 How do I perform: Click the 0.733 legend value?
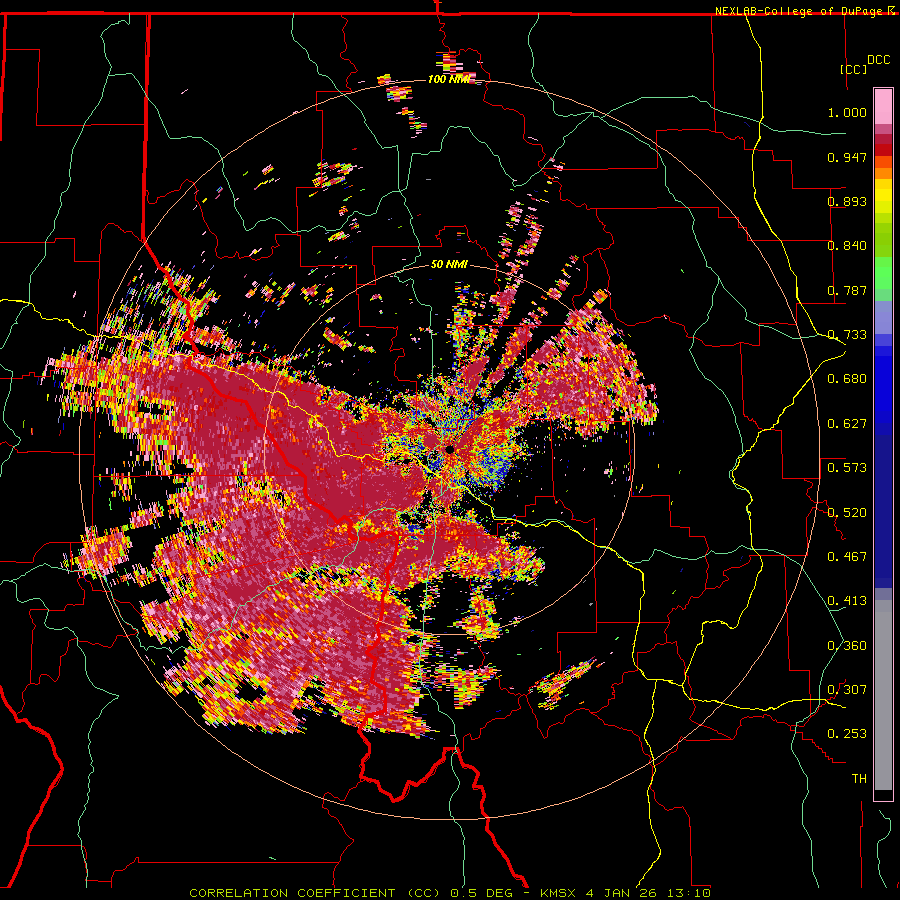(x=847, y=335)
